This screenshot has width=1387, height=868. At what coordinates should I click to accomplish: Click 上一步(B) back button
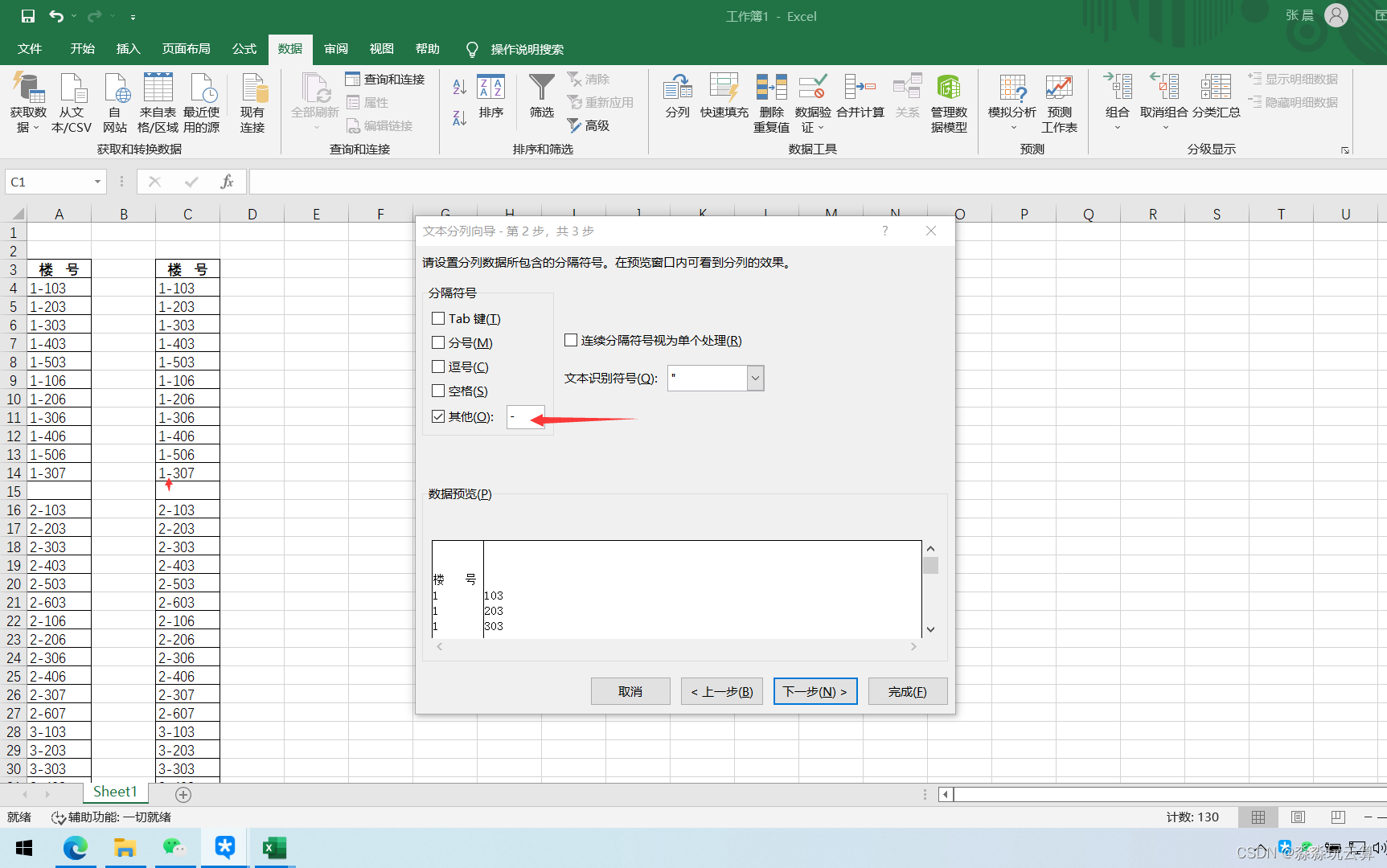point(722,691)
